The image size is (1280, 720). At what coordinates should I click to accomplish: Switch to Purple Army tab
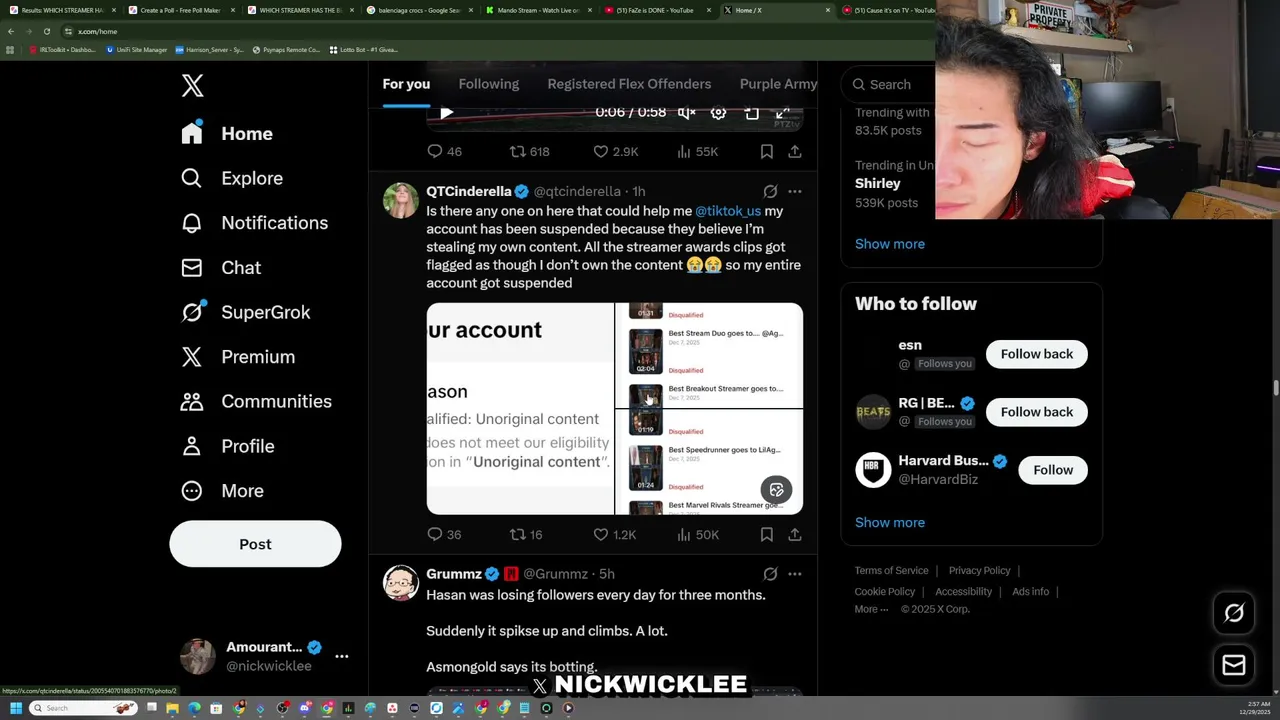tap(778, 84)
